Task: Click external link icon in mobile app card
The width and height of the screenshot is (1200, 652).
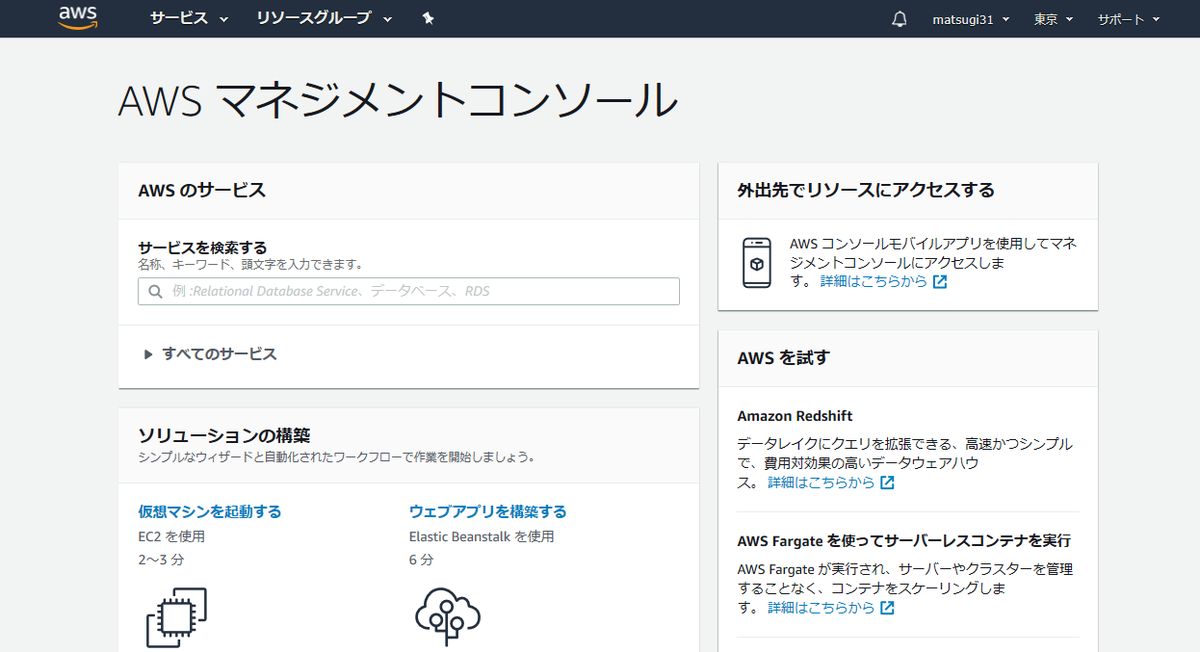Action: (940, 282)
